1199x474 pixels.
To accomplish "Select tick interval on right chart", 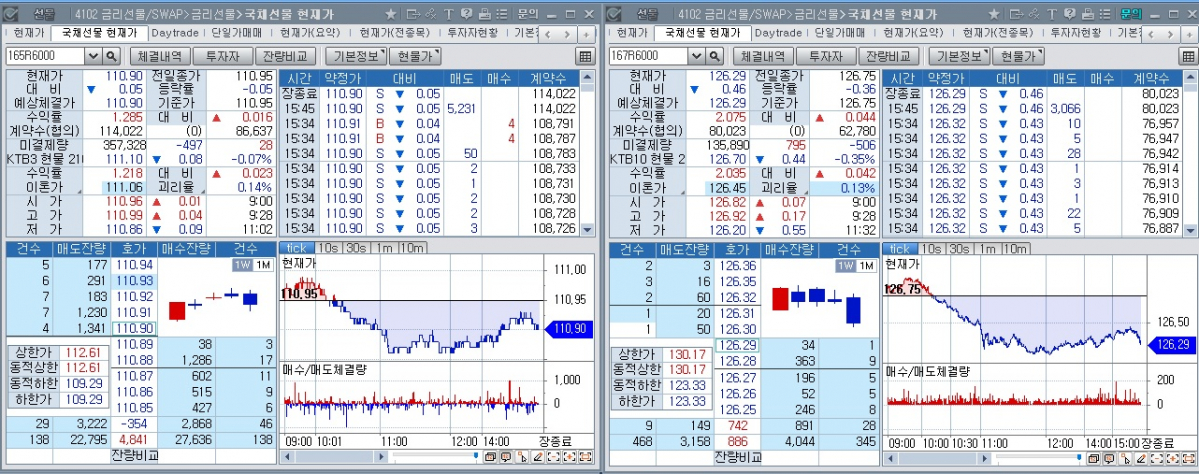I will coord(899,248).
